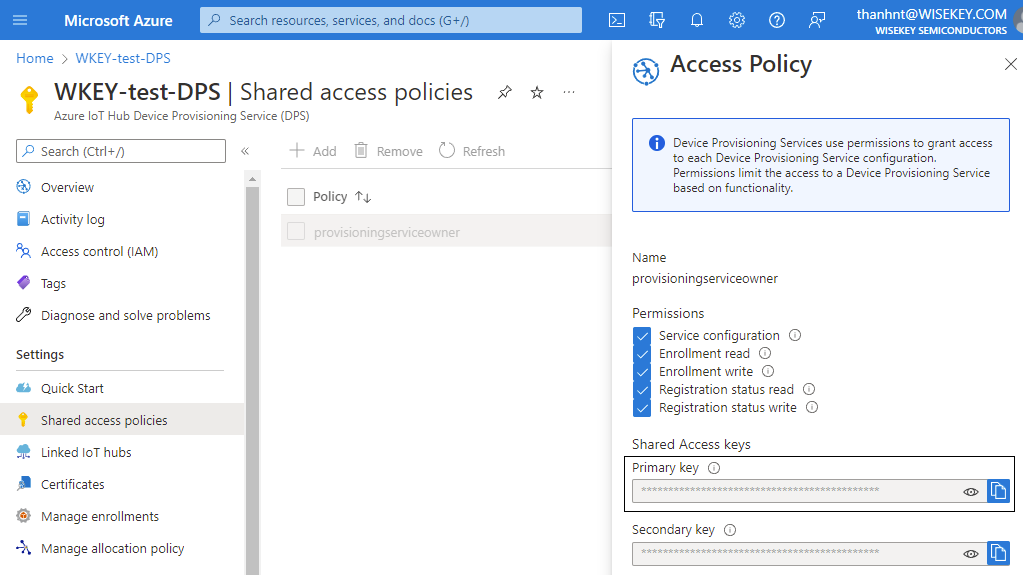Toggle Enrollment write permission checkbox
Image resolution: width=1023 pixels, height=575 pixels.
(x=642, y=372)
